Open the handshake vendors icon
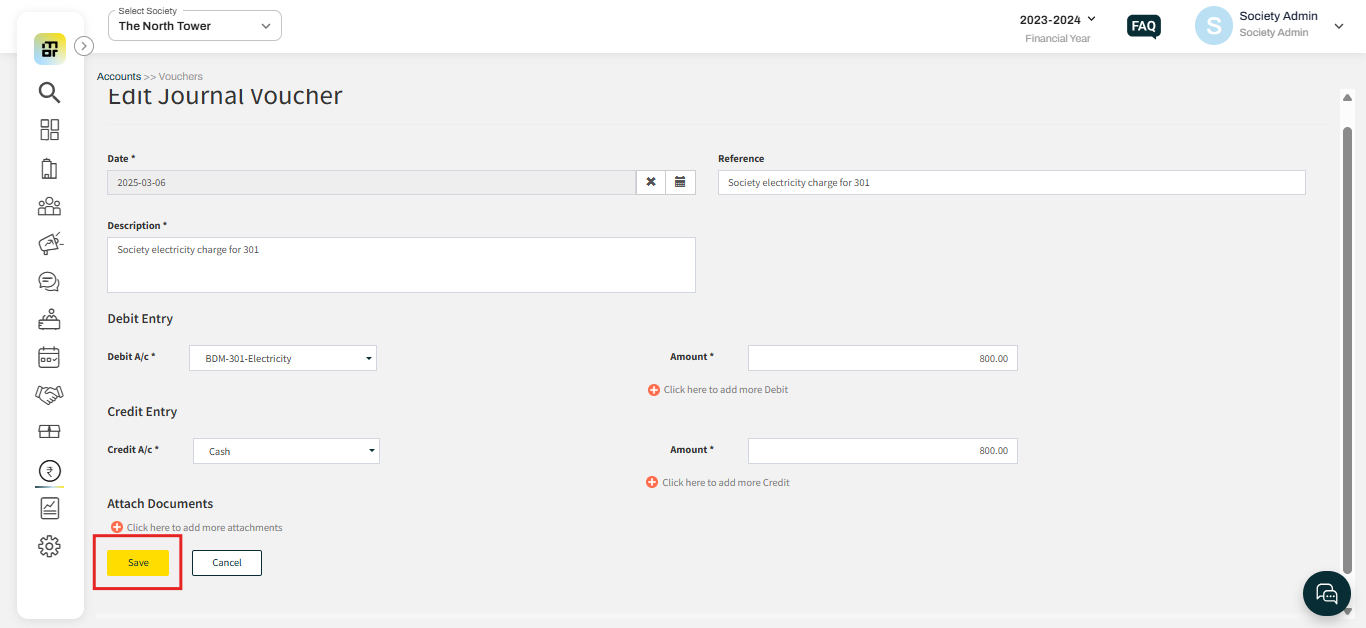Screen dimensions: 1366x628 [x=49, y=395]
